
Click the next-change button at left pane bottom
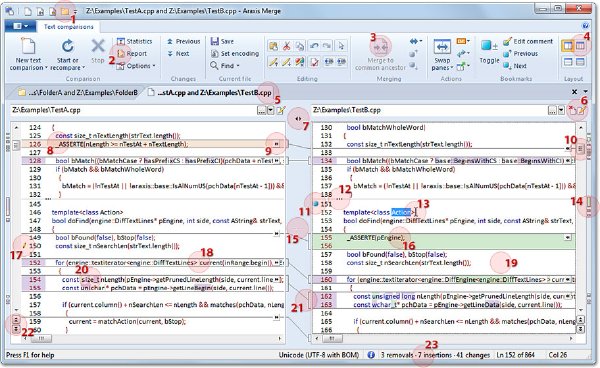pyautogui.click(x=16, y=329)
